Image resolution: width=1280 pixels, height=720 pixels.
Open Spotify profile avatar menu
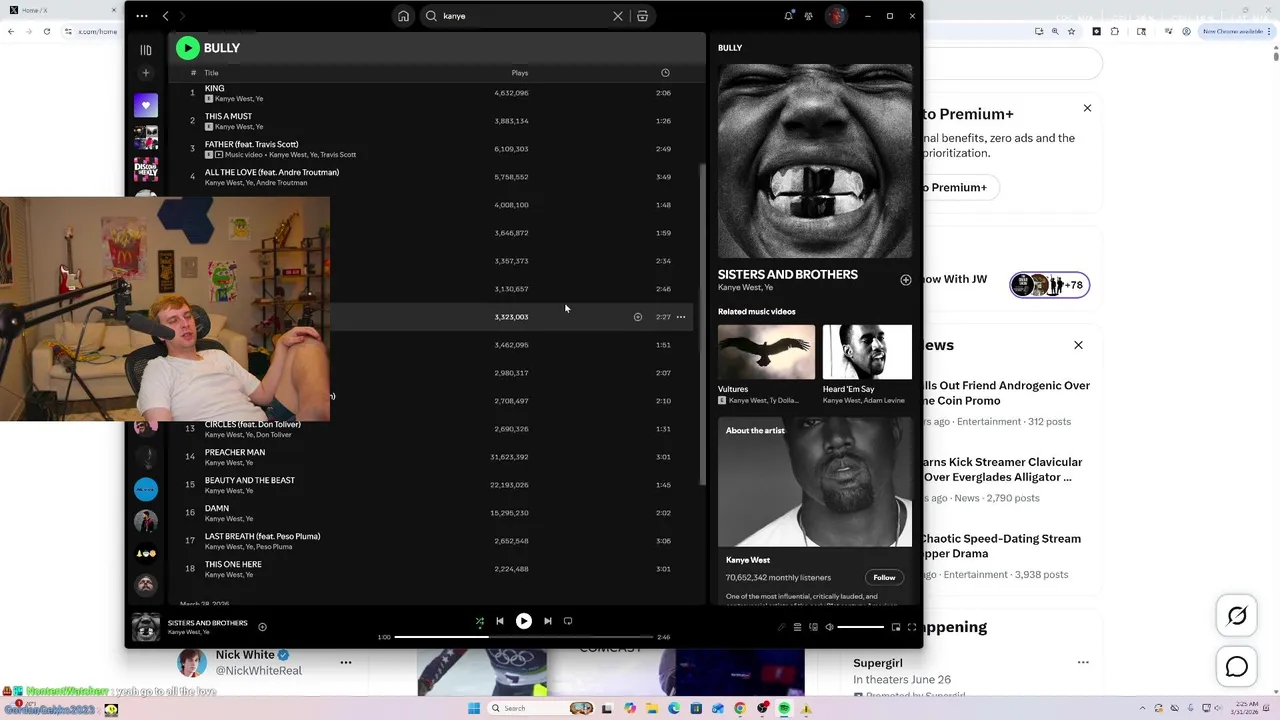837,16
